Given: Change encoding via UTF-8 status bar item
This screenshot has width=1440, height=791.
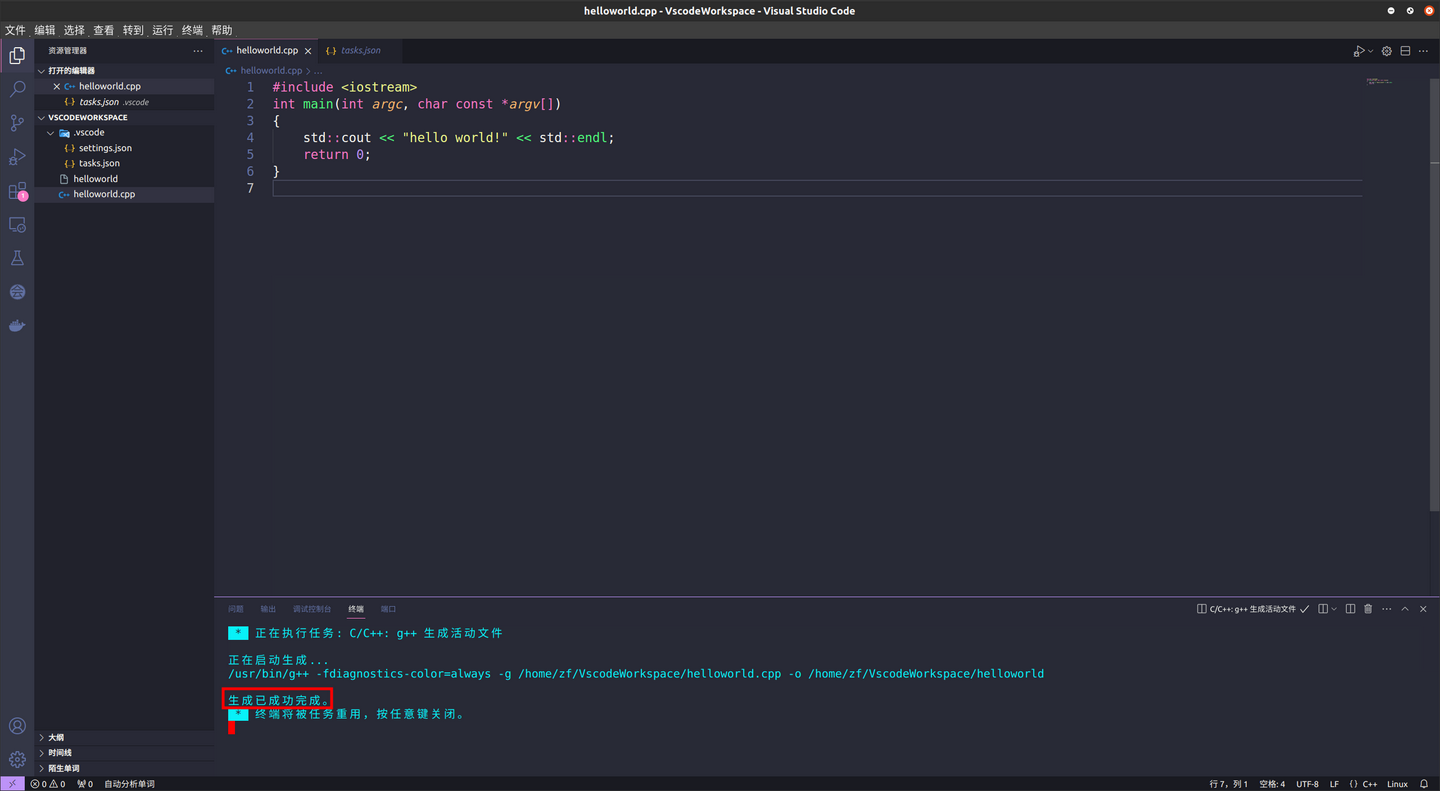Looking at the screenshot, I should [x=1308, y=784].
